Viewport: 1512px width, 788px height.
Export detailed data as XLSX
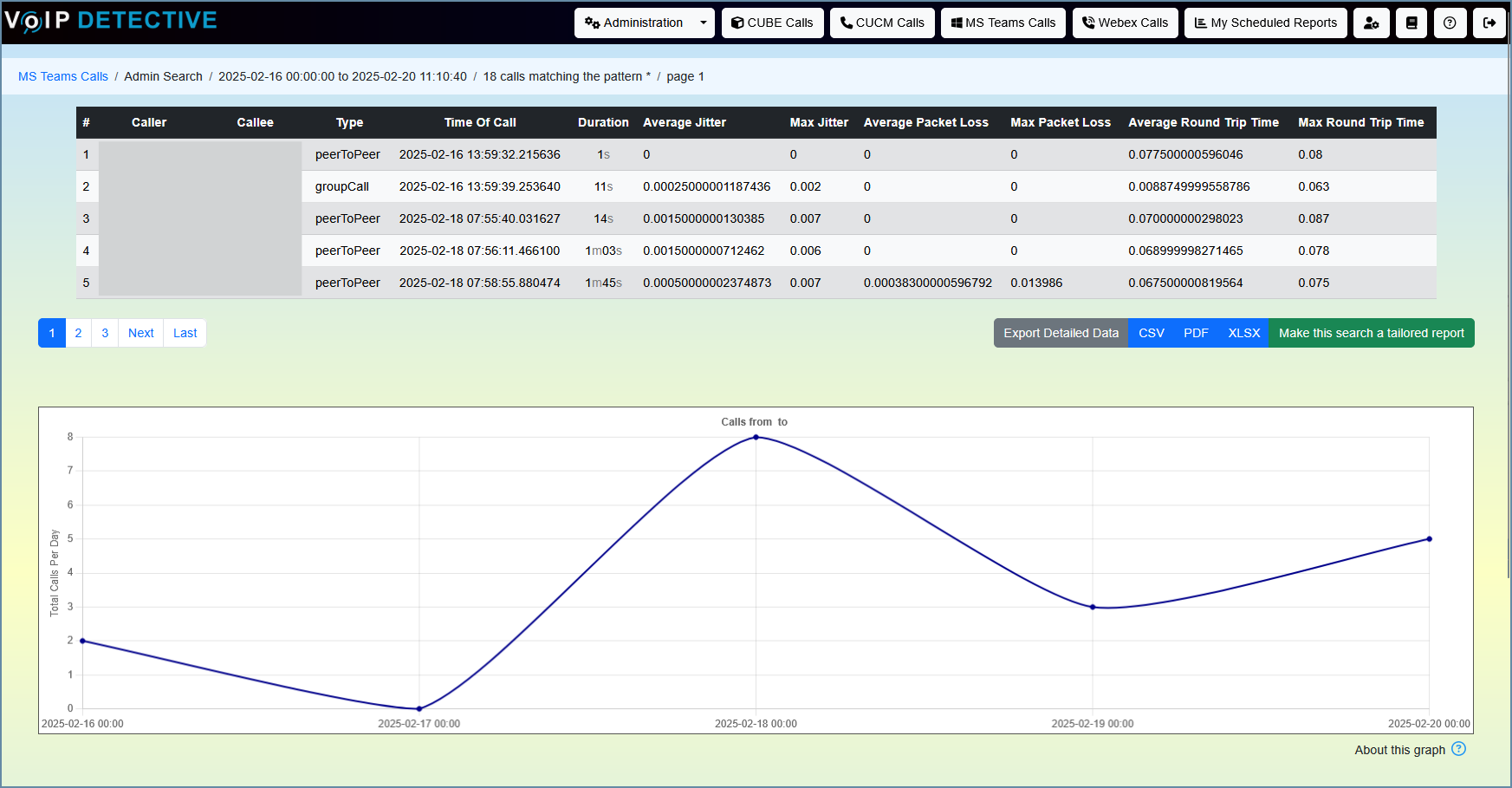pos(1244,333)
